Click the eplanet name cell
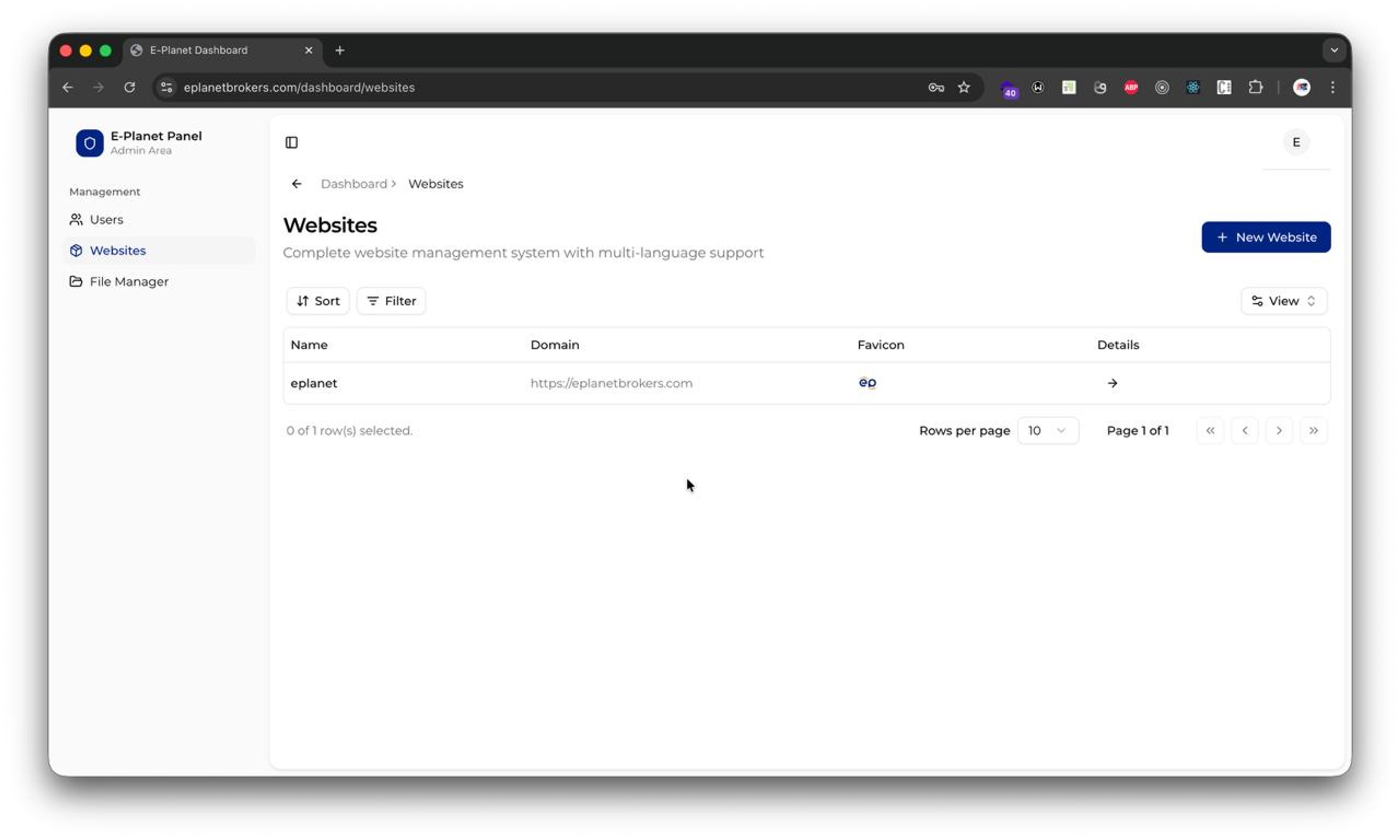Image resolution: width=1400 pixels, height=840 pixels. click(314, 383)
